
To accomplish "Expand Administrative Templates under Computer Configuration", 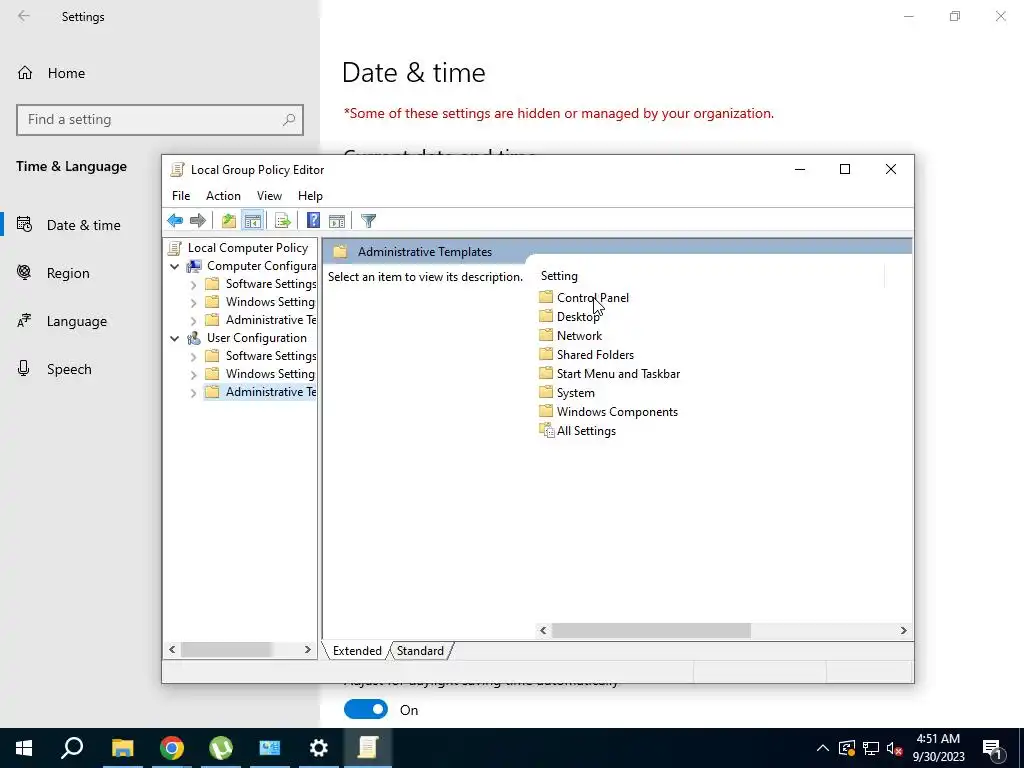I will [x=193, y=321].
